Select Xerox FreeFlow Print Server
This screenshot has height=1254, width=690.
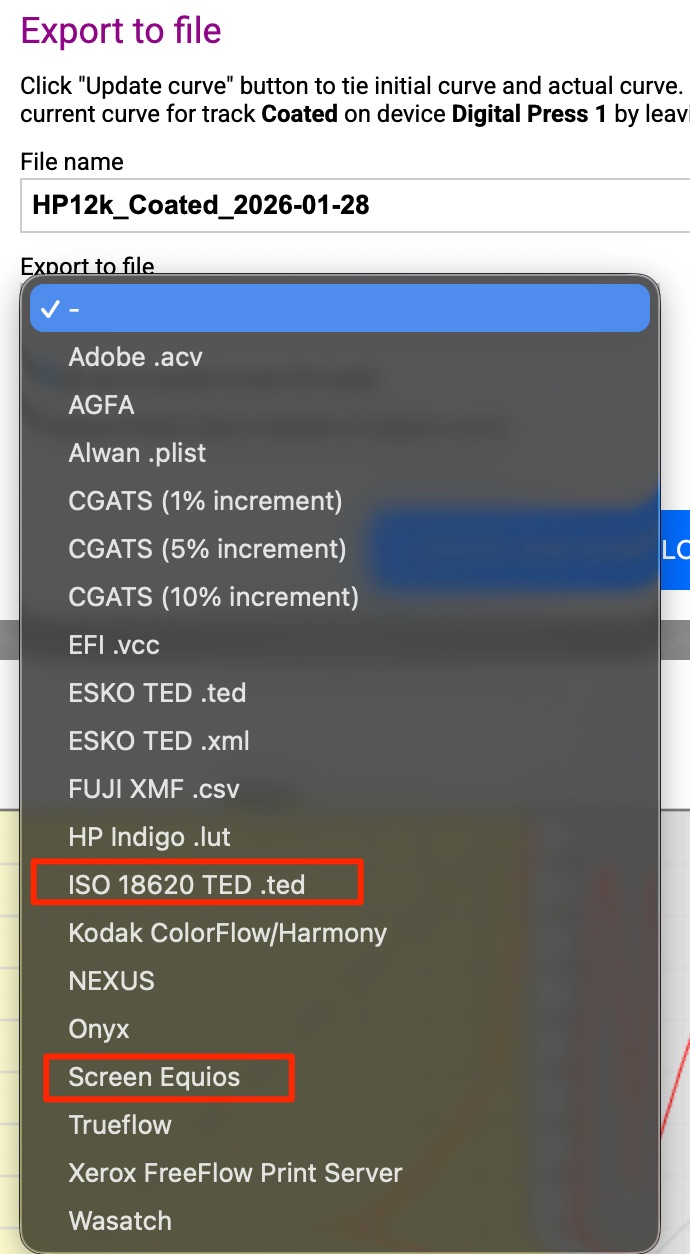click(x=235, y=1173)
